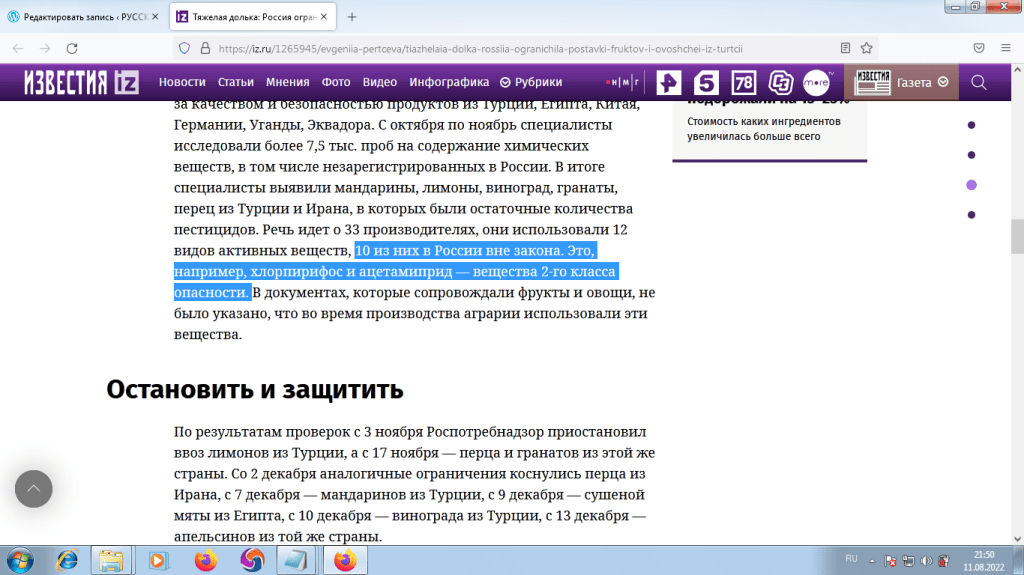This screenshot has height=575, width=1024.
Task: Open the Izvestia iz logo homepage
Action: (82, 82)
